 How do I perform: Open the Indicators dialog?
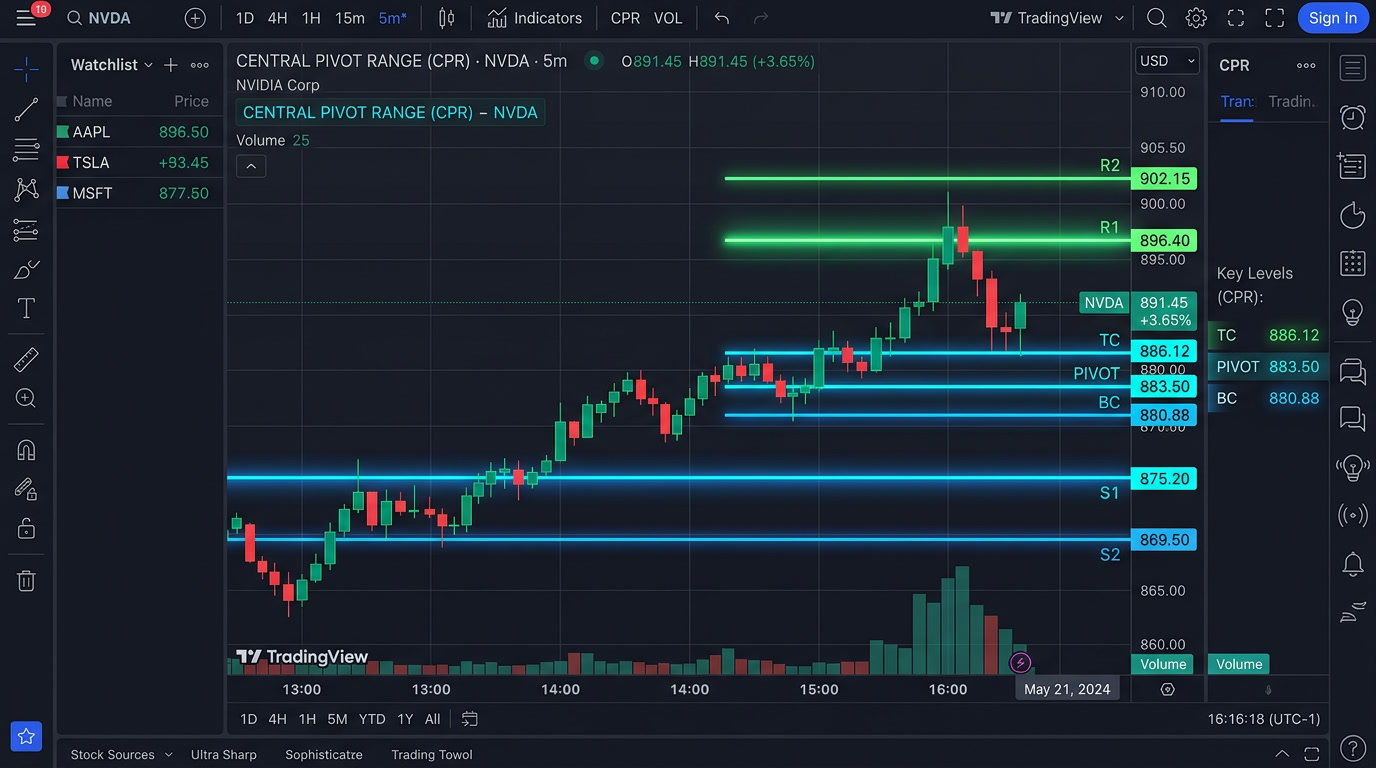pos(535,18)
